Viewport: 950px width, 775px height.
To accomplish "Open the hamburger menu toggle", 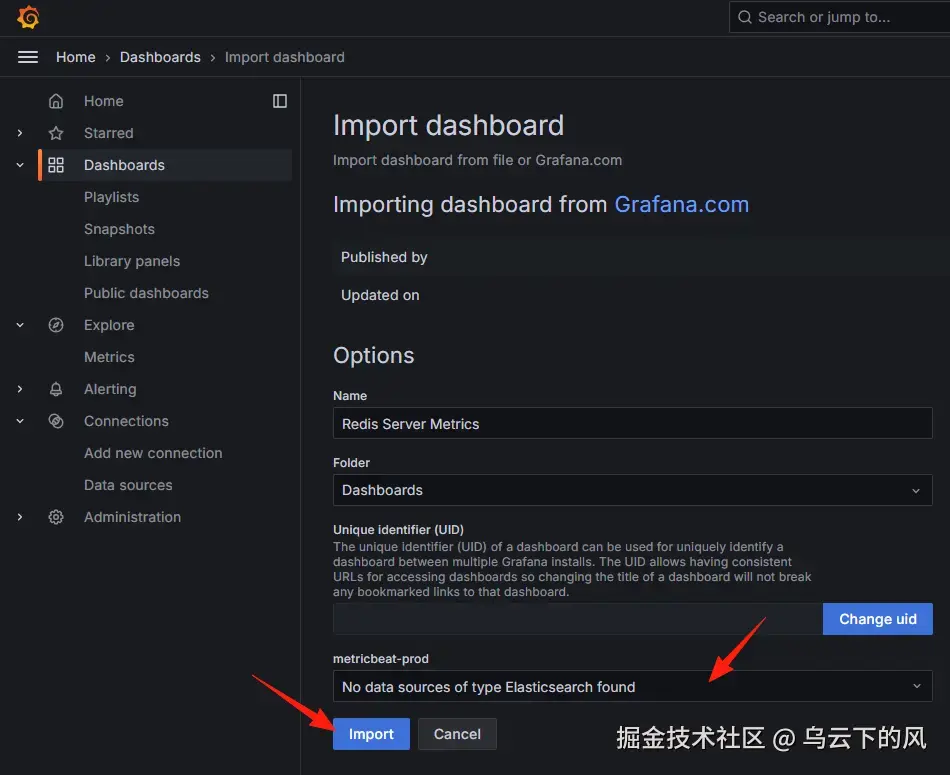I will point(28,57).
